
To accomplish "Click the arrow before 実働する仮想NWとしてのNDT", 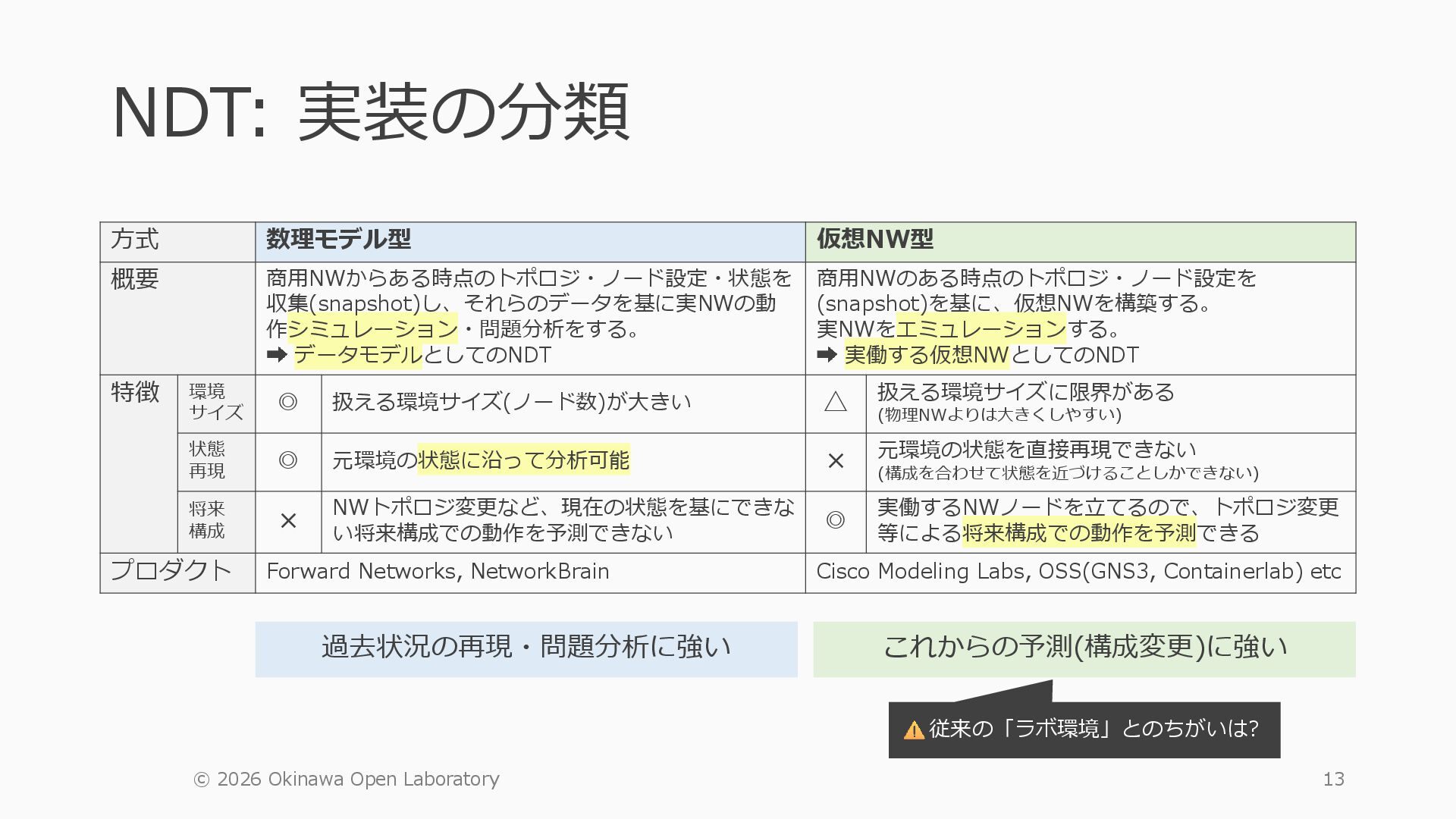I will click(827, 354).
